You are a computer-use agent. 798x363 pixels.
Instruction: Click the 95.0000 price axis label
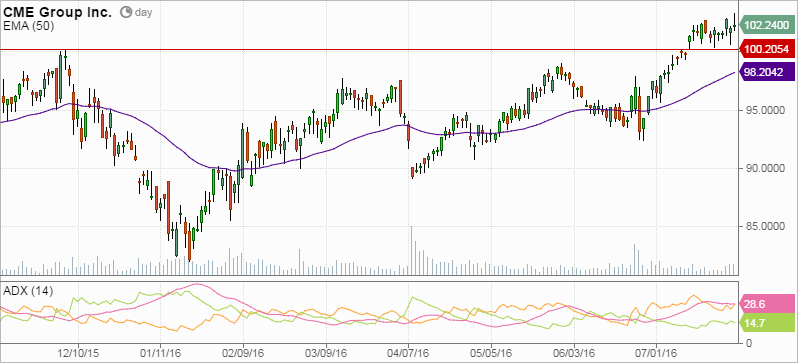766,110
